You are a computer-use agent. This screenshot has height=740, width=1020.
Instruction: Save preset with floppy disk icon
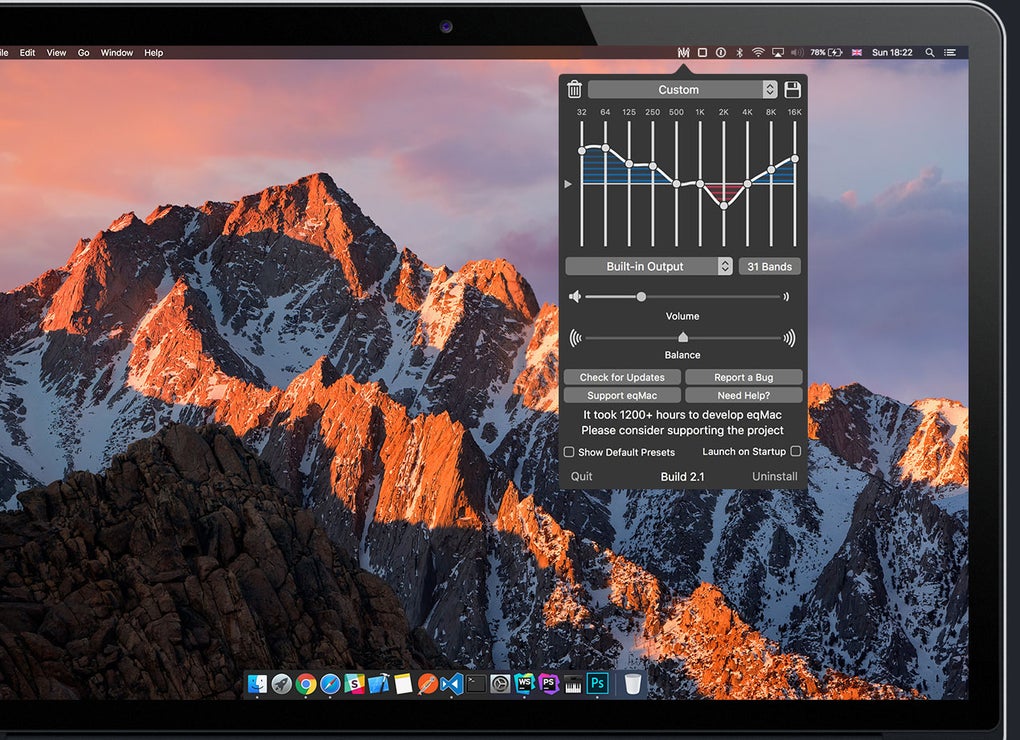coord(792,89)
